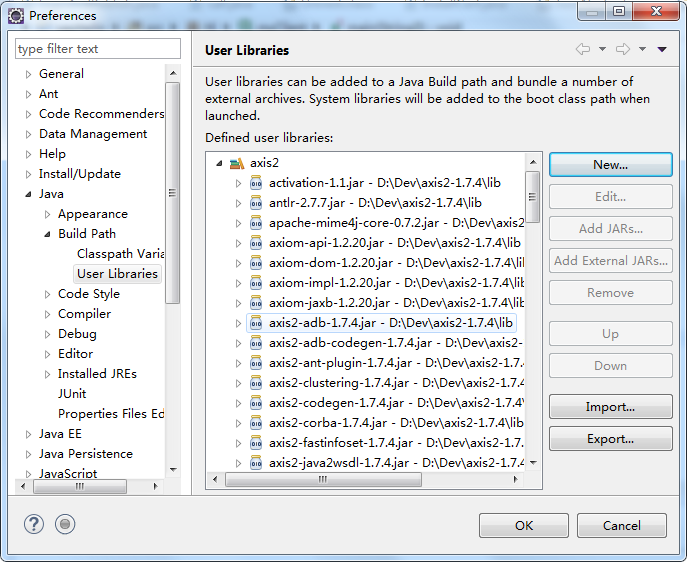
Task: Click the library list vertical scrollbar thumb
Action: pos(532,197)
